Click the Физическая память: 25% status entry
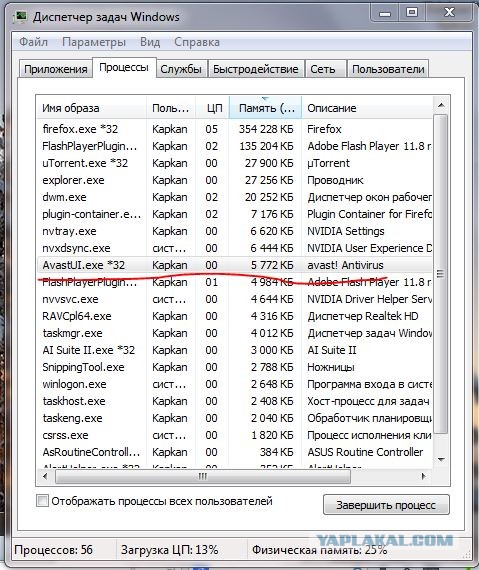479x570 pixels. click(x=319, y=549)
